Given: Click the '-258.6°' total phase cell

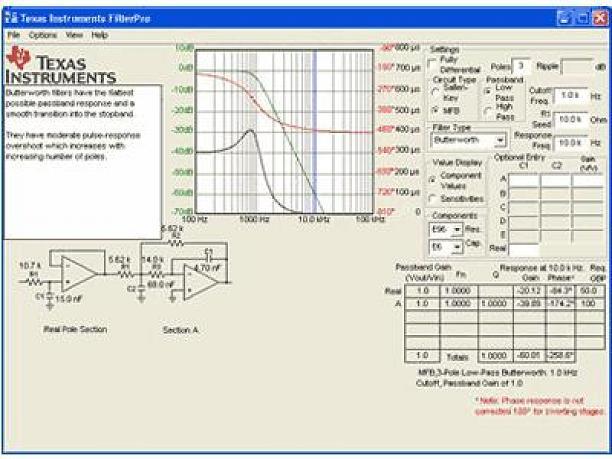Looking at the screenshot, I should (560, 356).
